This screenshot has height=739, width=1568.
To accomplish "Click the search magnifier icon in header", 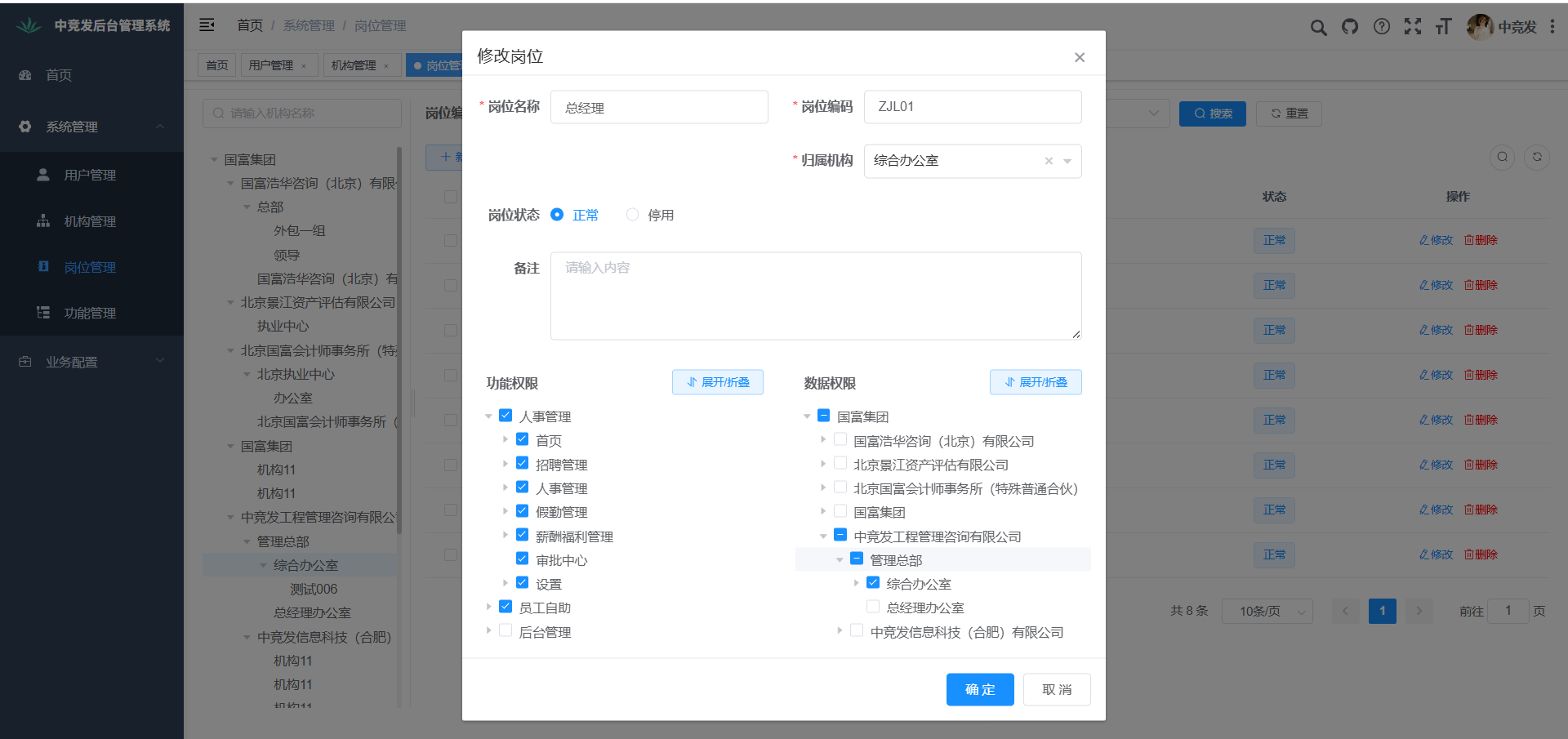I will [x=1318, y=27].
